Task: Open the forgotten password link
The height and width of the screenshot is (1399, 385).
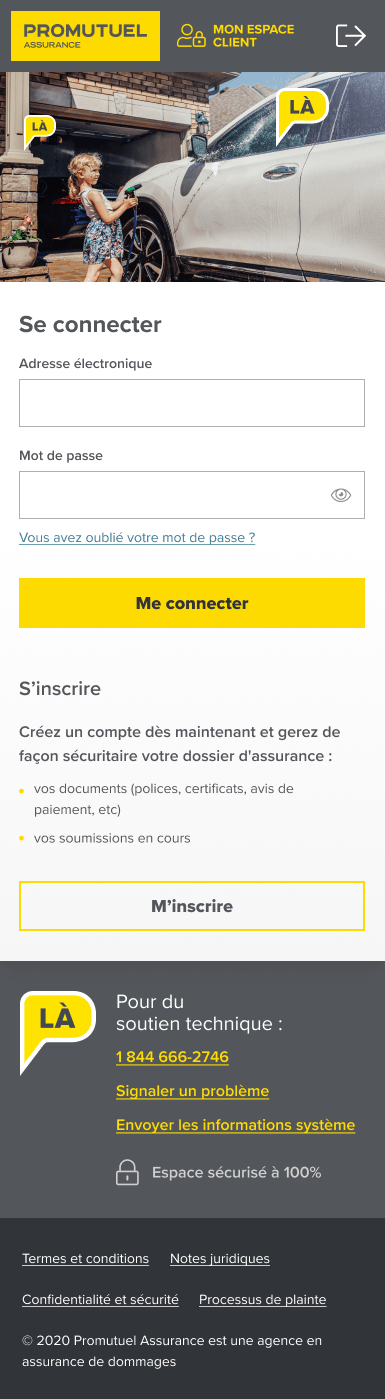Action: (x=137, y=538)
